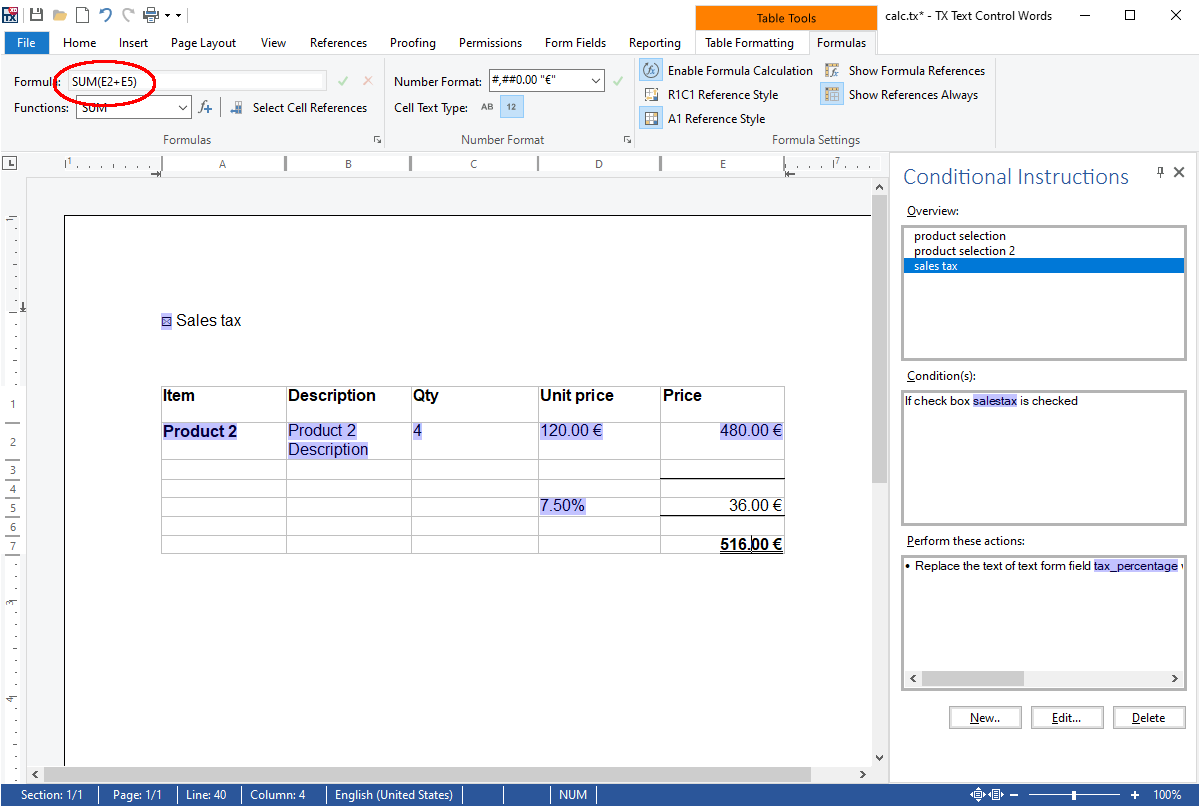Click the Open folder icon

60,15
